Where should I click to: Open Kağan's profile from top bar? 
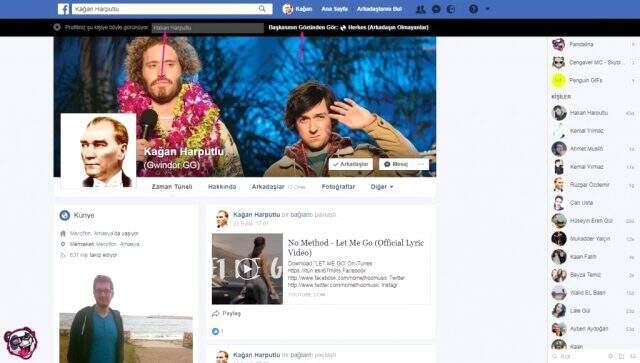click(x=297, y=9)
